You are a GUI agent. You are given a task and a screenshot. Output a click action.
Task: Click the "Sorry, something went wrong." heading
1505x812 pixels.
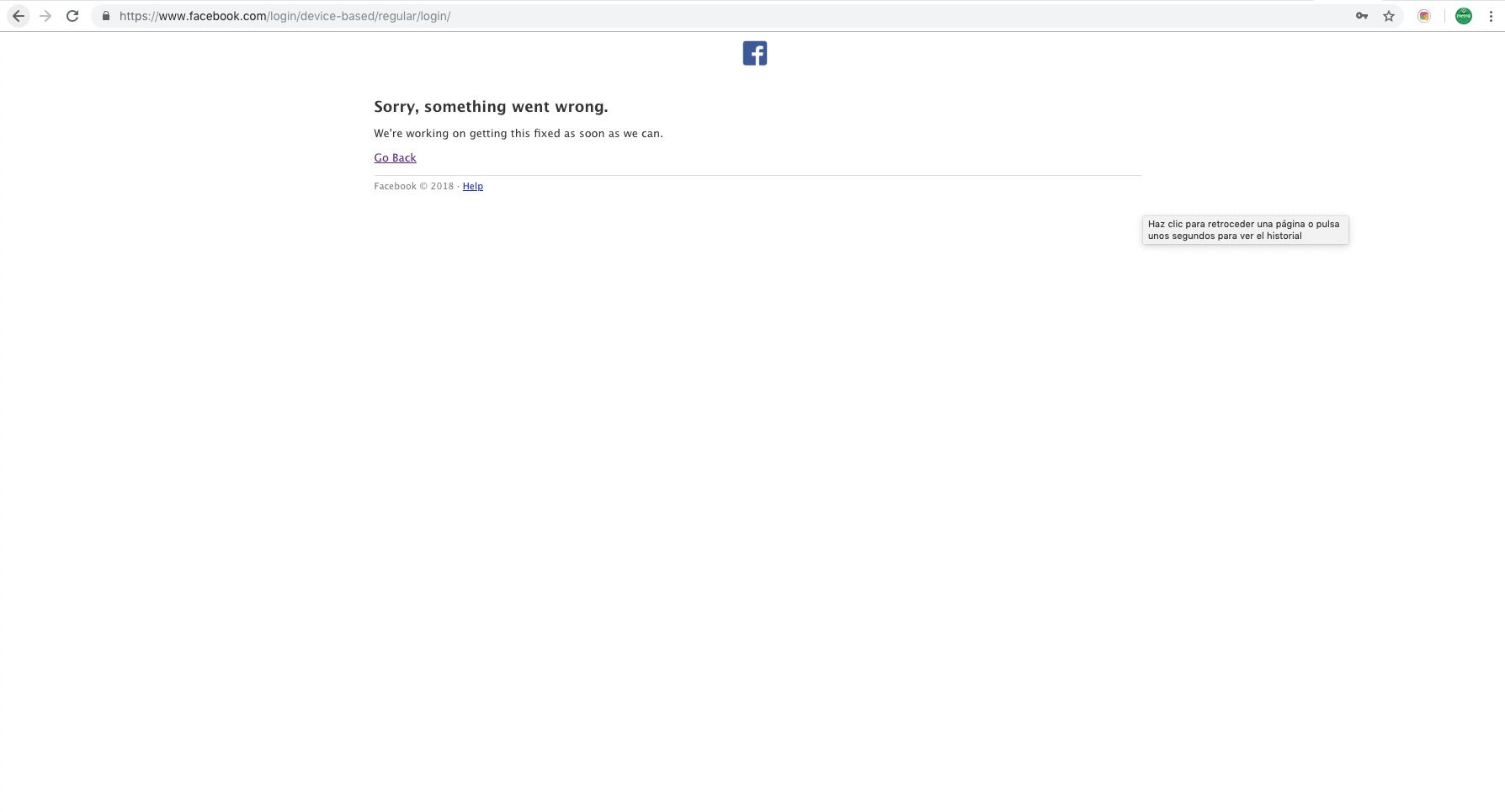pyautogui.click(x=491, y=107)
